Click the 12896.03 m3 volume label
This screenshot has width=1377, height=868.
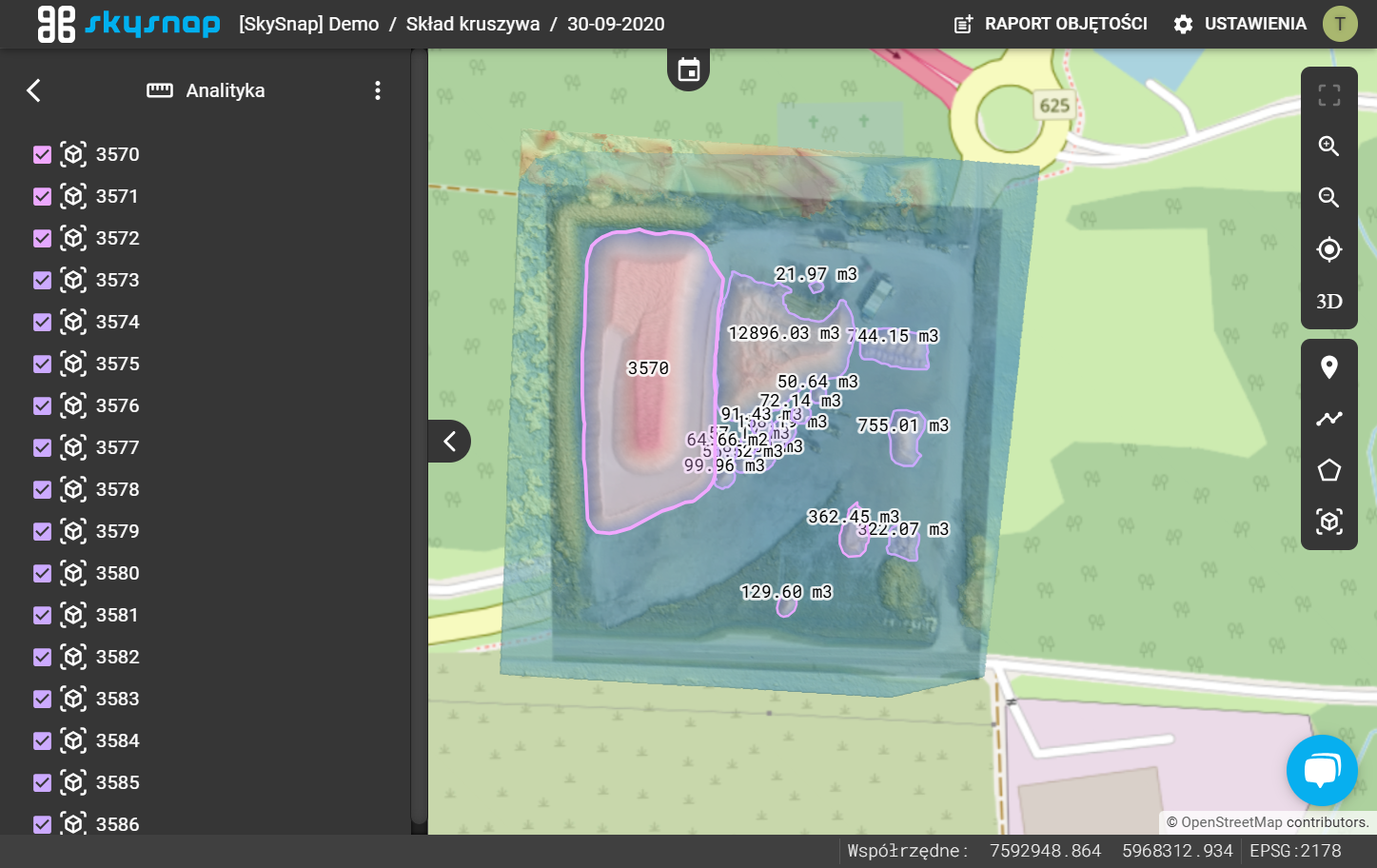tap(784, 333)
